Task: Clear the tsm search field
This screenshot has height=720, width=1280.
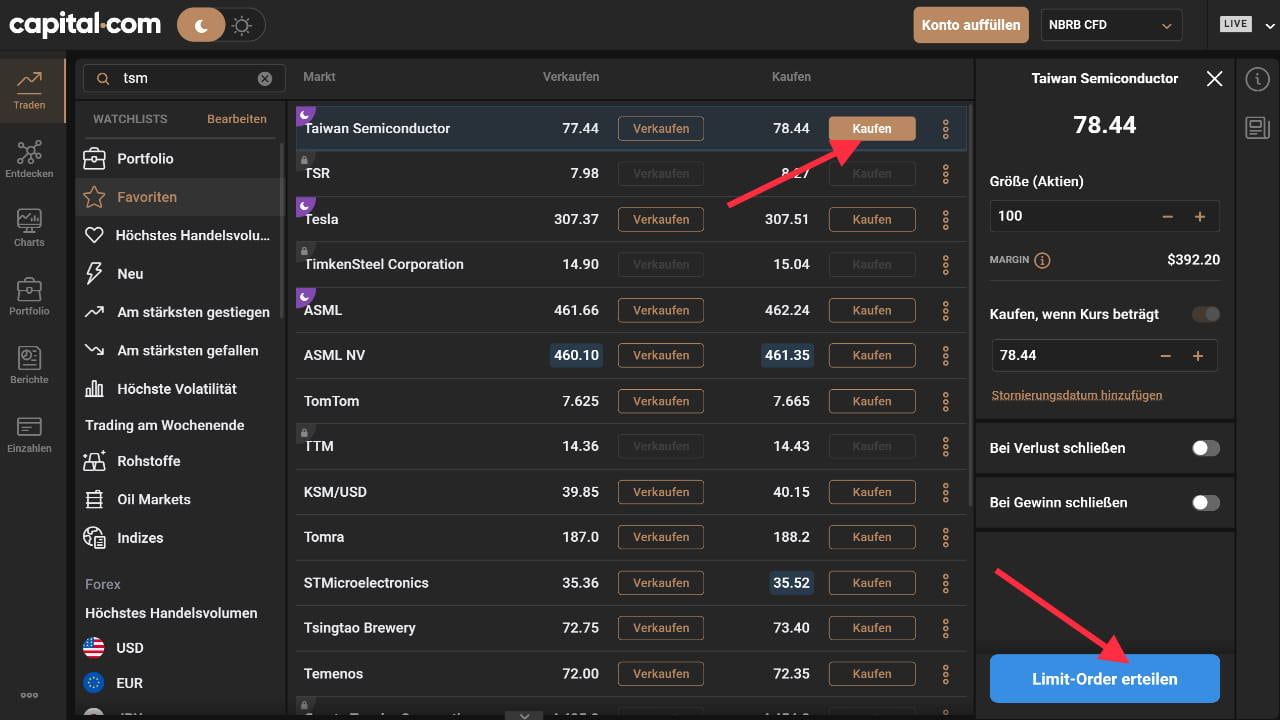Action: tap(265, 78)
